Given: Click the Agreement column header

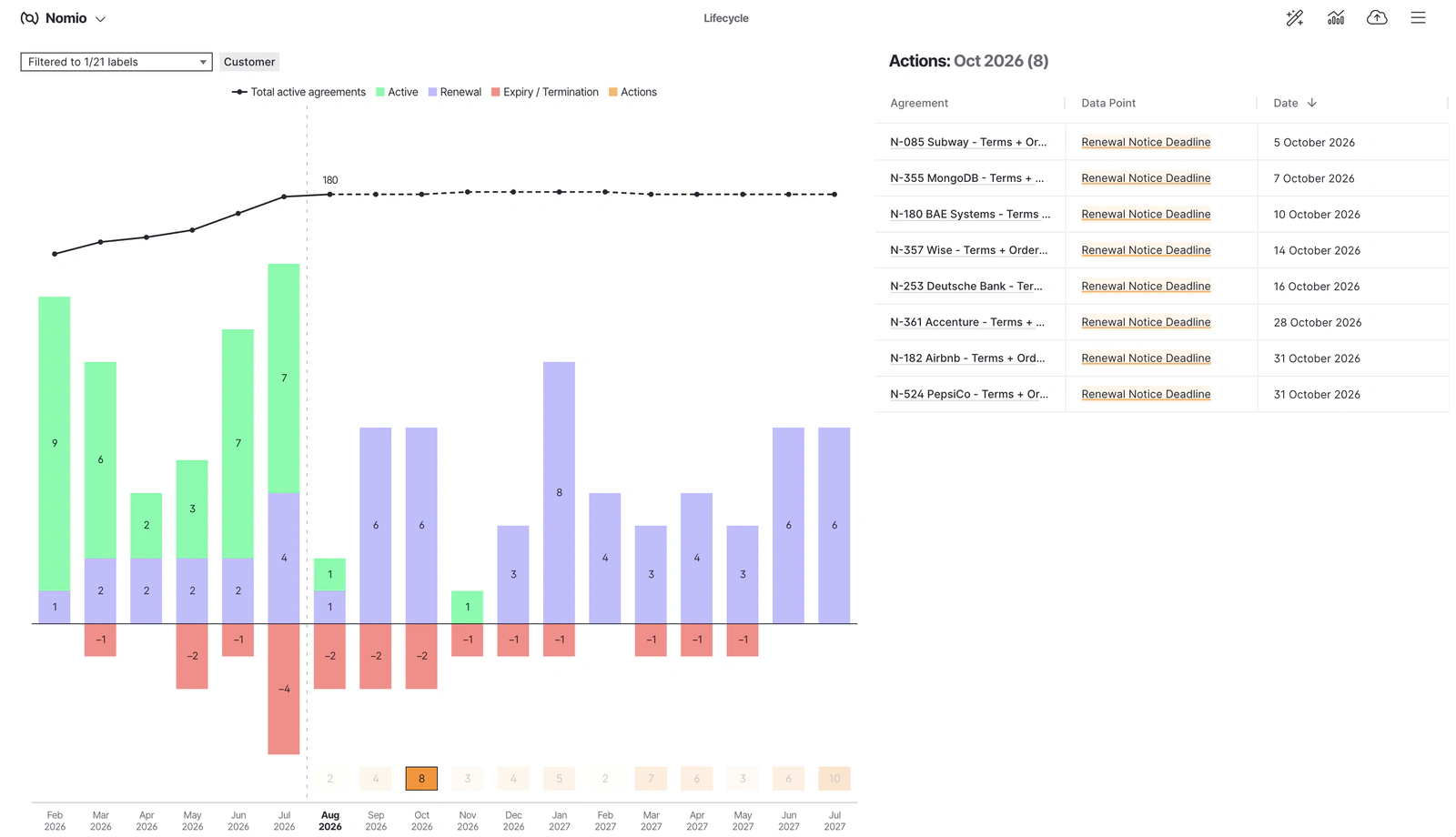Looking at the screenshot, I should click(919, 103).
